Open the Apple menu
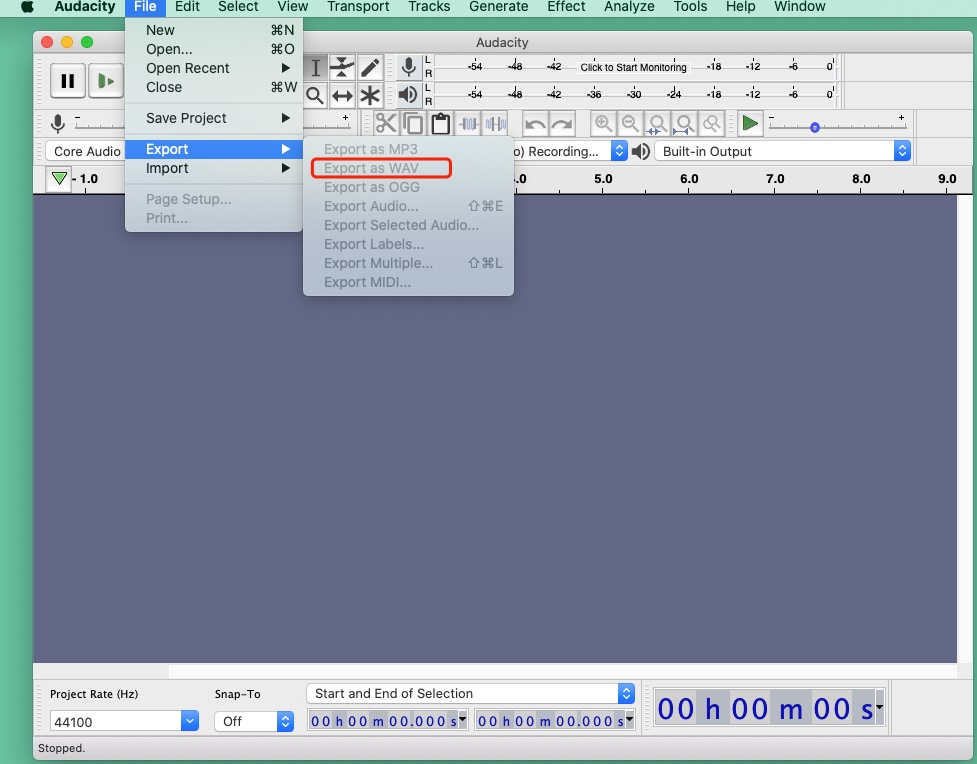 [x=27, y=7]
